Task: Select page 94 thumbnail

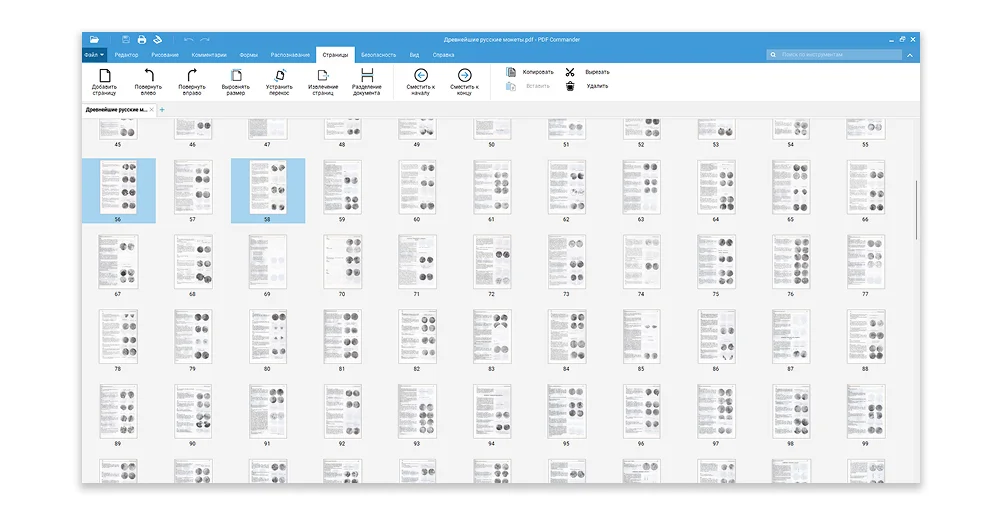Action: point(492,411)
